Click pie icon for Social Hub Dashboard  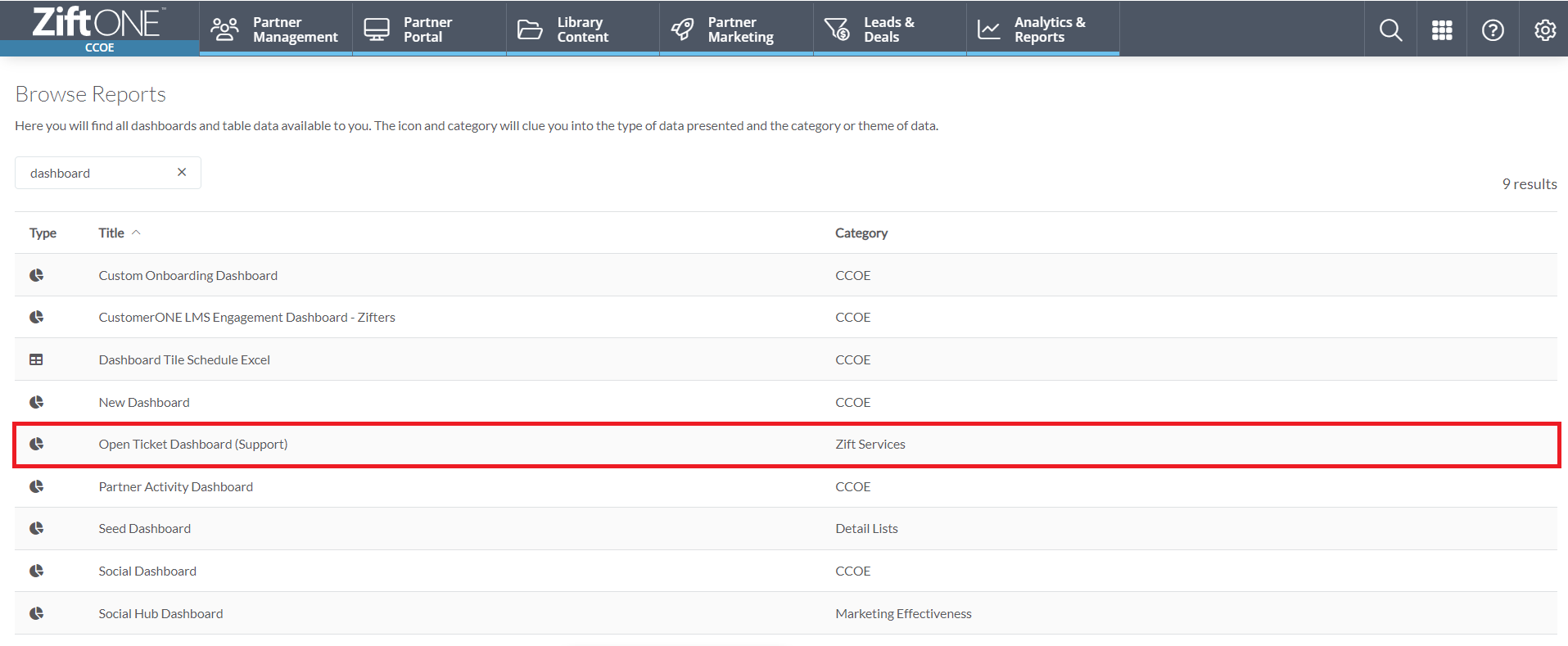(36, 613)
